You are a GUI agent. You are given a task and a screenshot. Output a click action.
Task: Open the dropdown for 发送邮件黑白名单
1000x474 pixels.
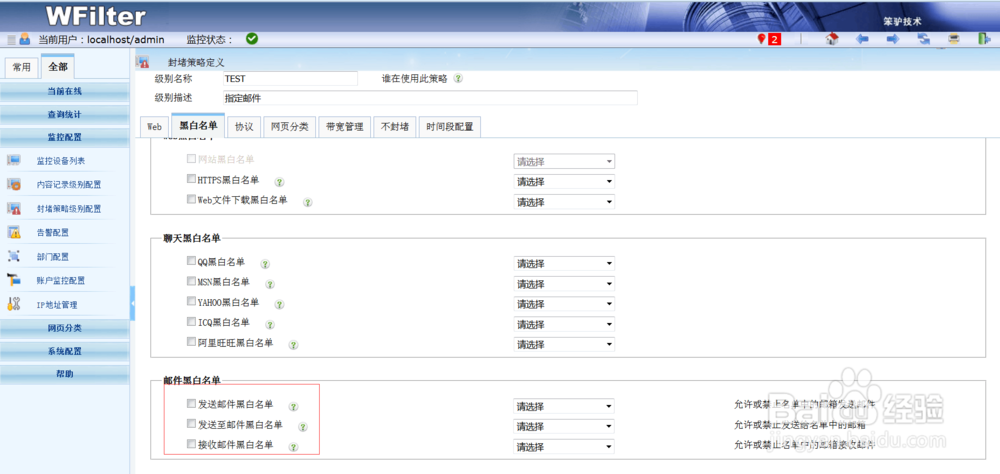(x=564, y=406)
